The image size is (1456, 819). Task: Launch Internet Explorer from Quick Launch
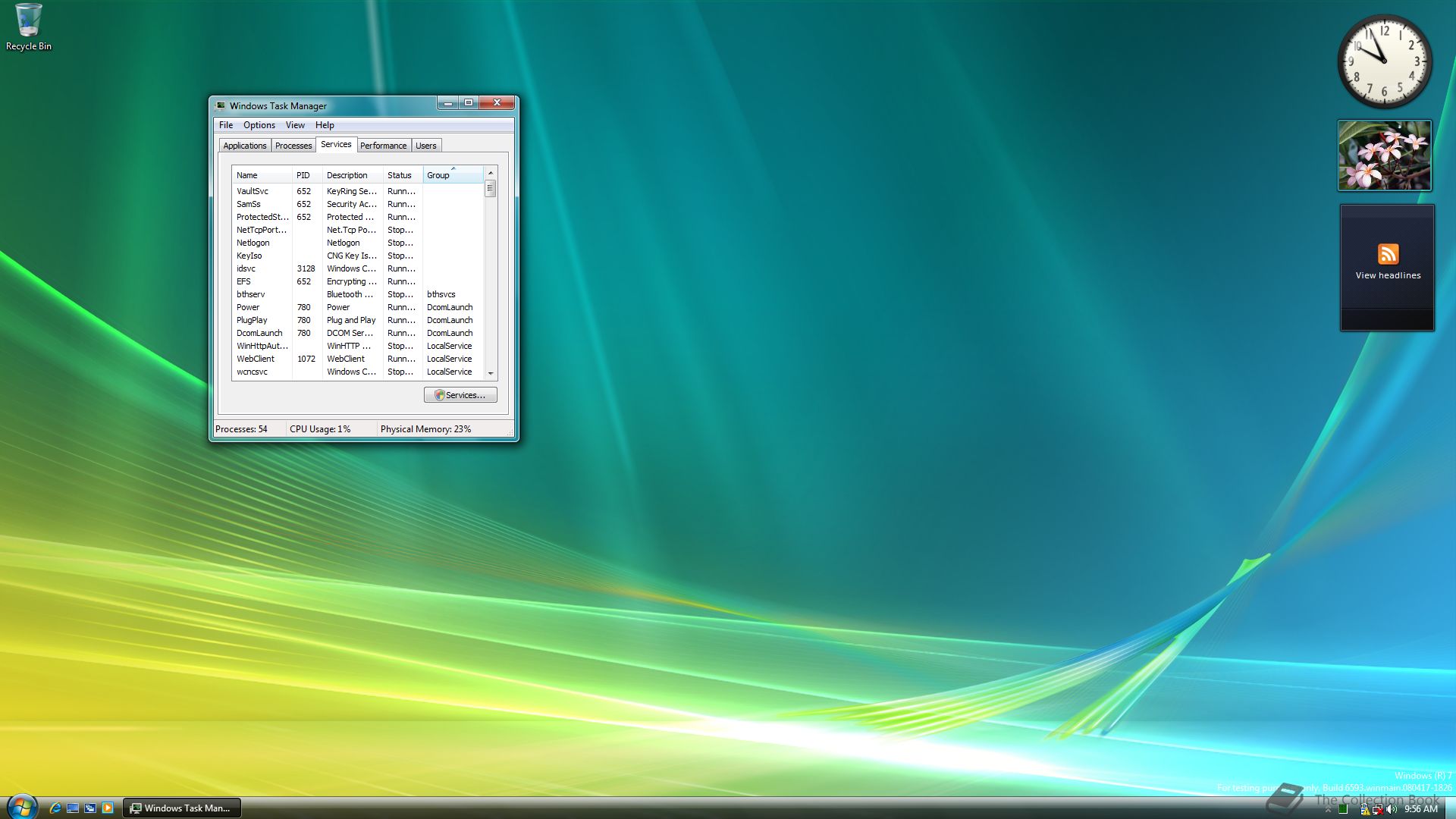[x=55, y=808]
